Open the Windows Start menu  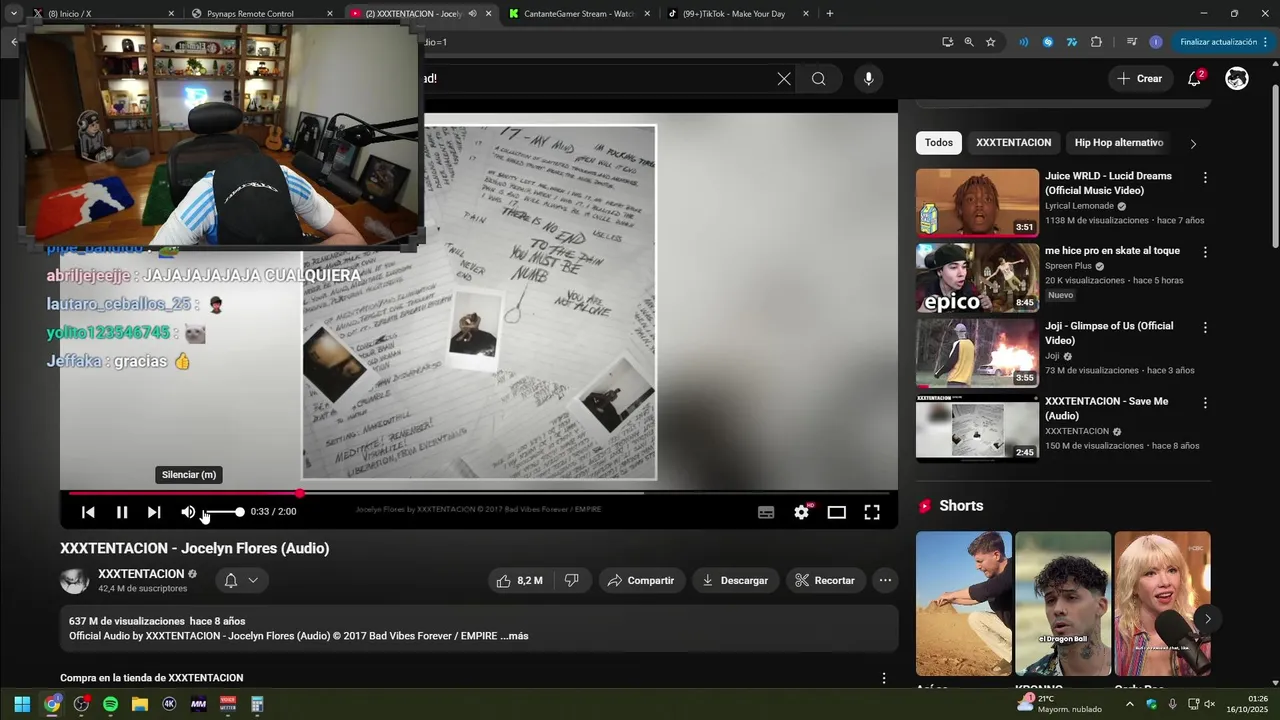(22, 704)
